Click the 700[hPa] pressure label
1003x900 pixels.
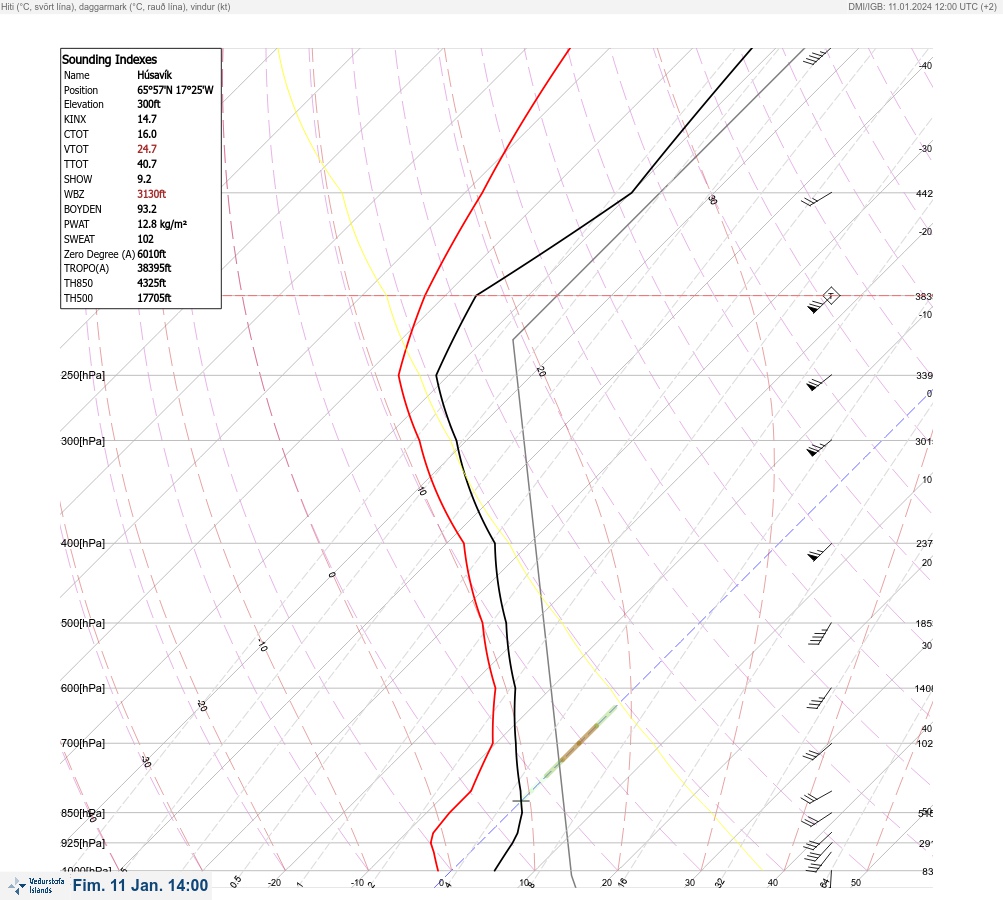click(83, 743)
